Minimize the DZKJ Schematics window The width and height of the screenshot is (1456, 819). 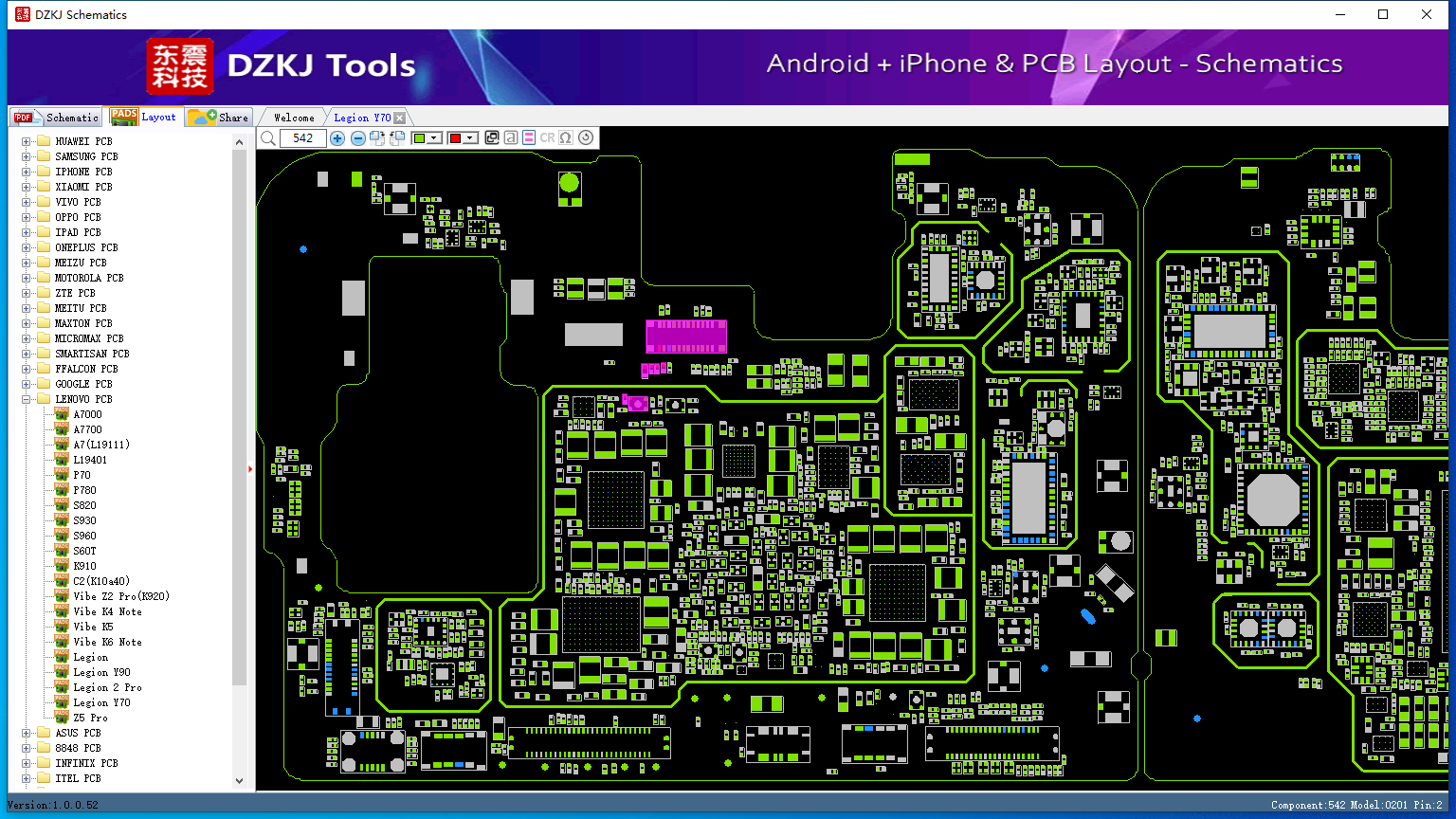click(x=1340, y=14)
